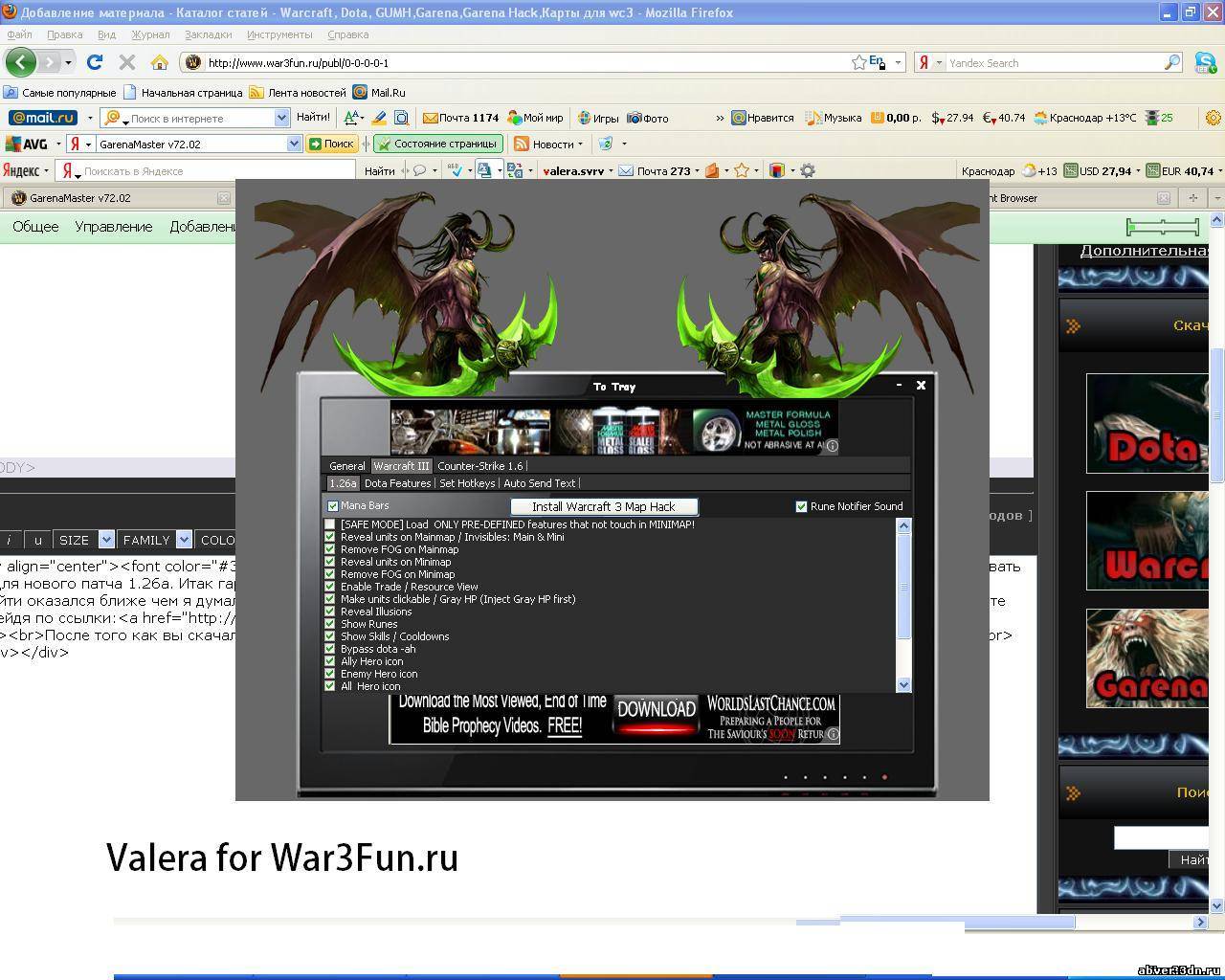Open Yandex bar settings gear icon
This screenshot has width=1225, height=980.
coord(808,170)
